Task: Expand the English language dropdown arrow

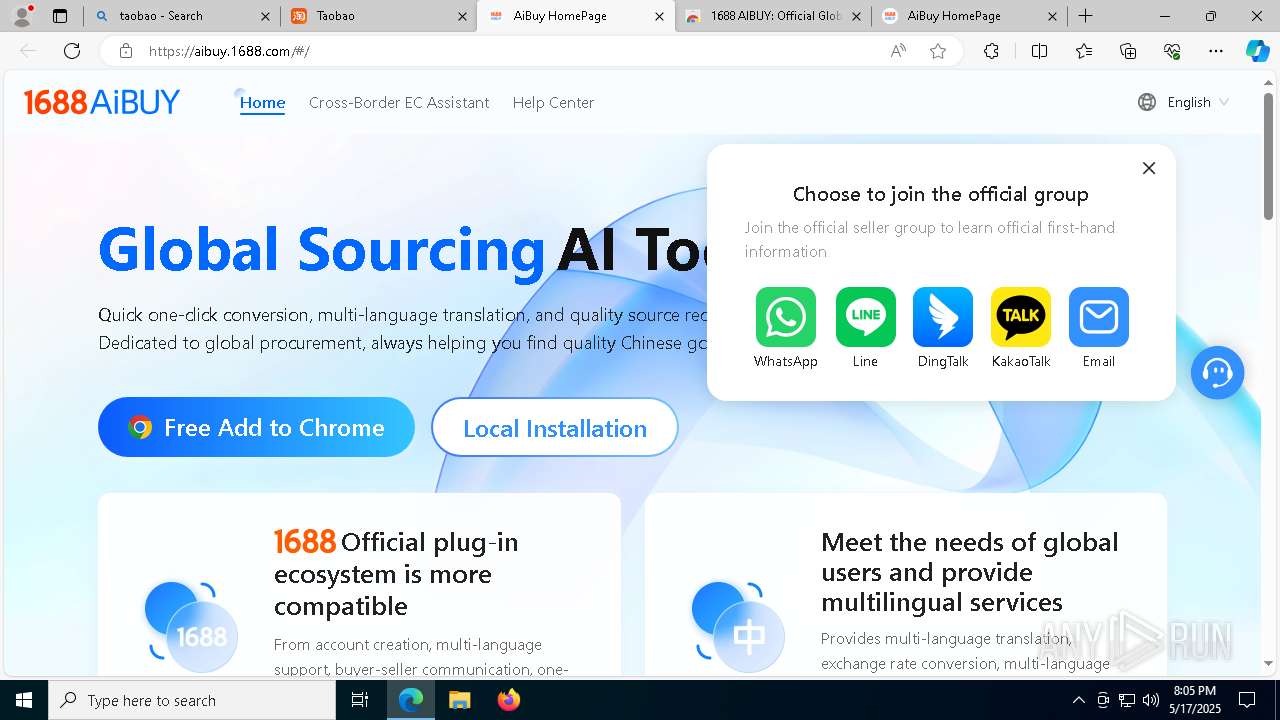Action: [x=1223, y=102]
